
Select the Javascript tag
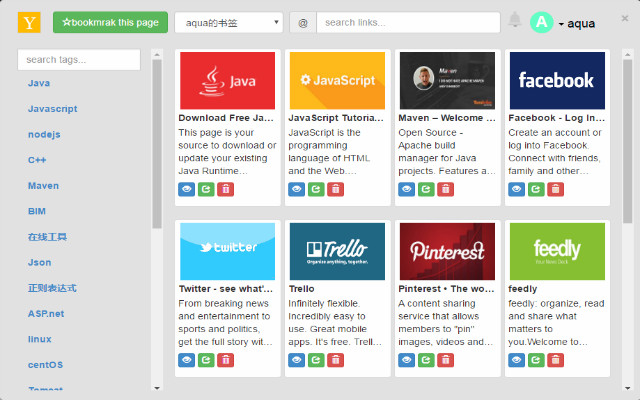point(52,109)
